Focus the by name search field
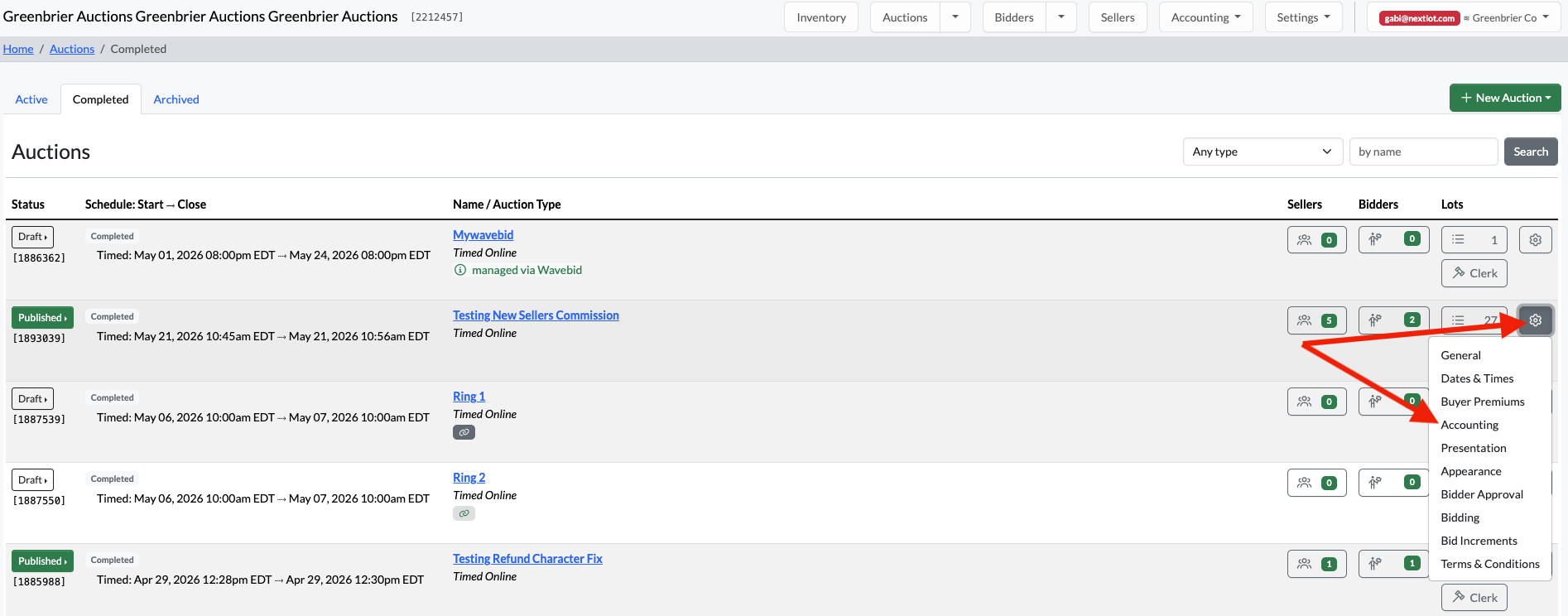 click(x=1423, y=152)
